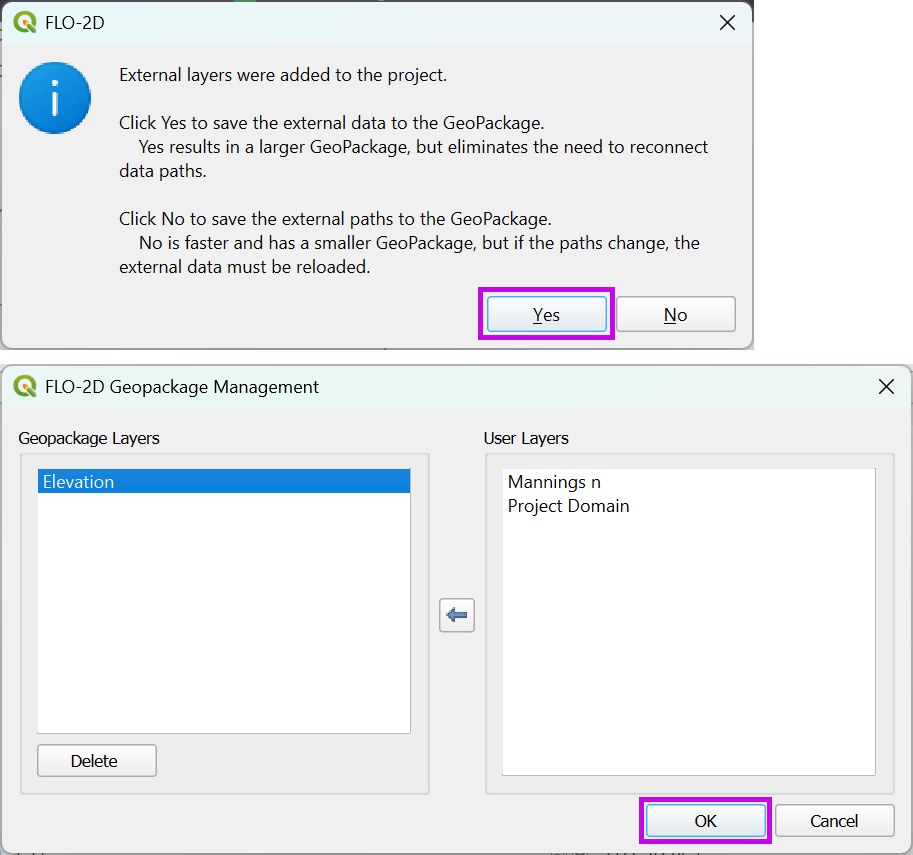Confirm Geopackage Management with OK

(705, 821)
